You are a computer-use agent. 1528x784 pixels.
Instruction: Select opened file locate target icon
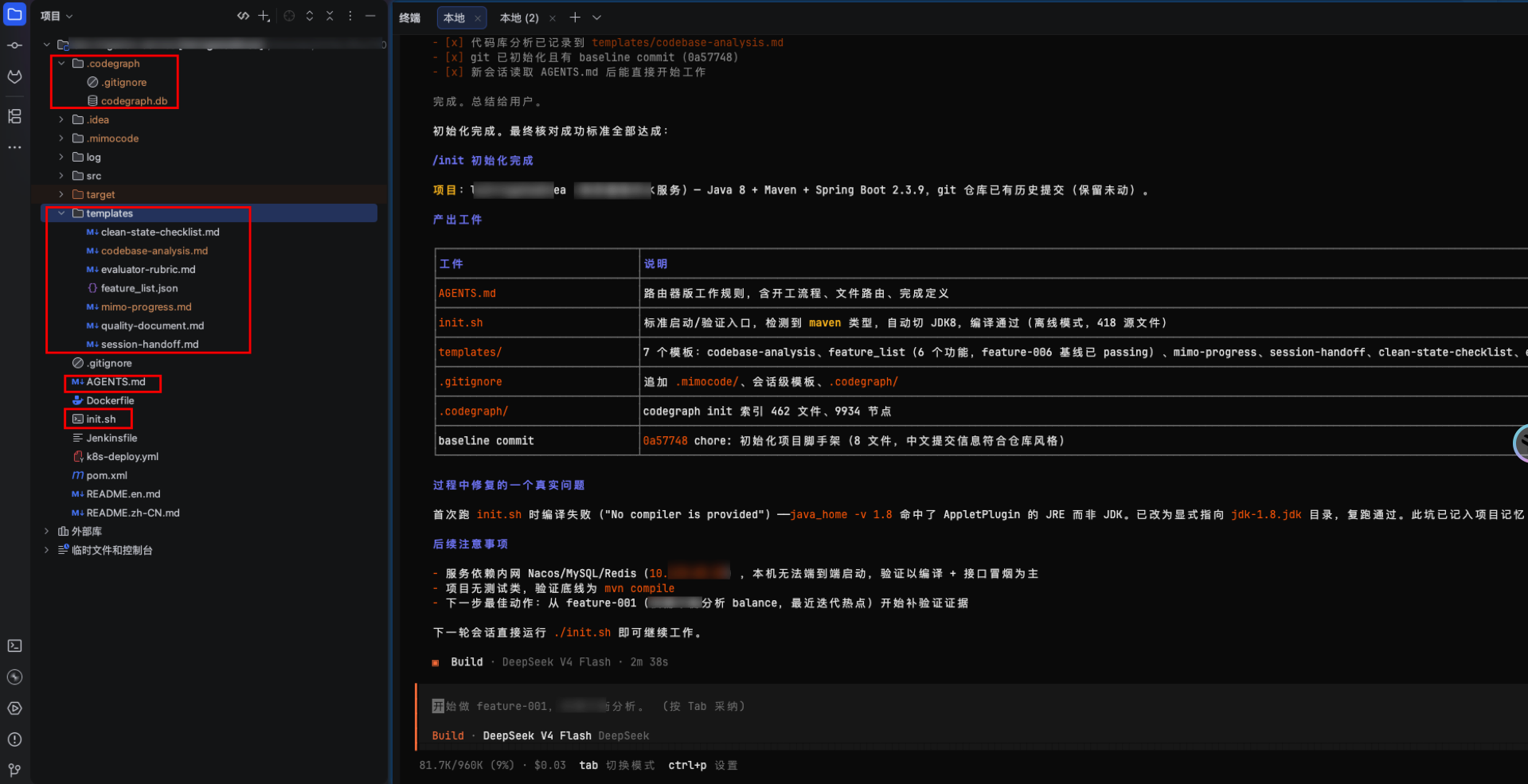tap(289, 16)
